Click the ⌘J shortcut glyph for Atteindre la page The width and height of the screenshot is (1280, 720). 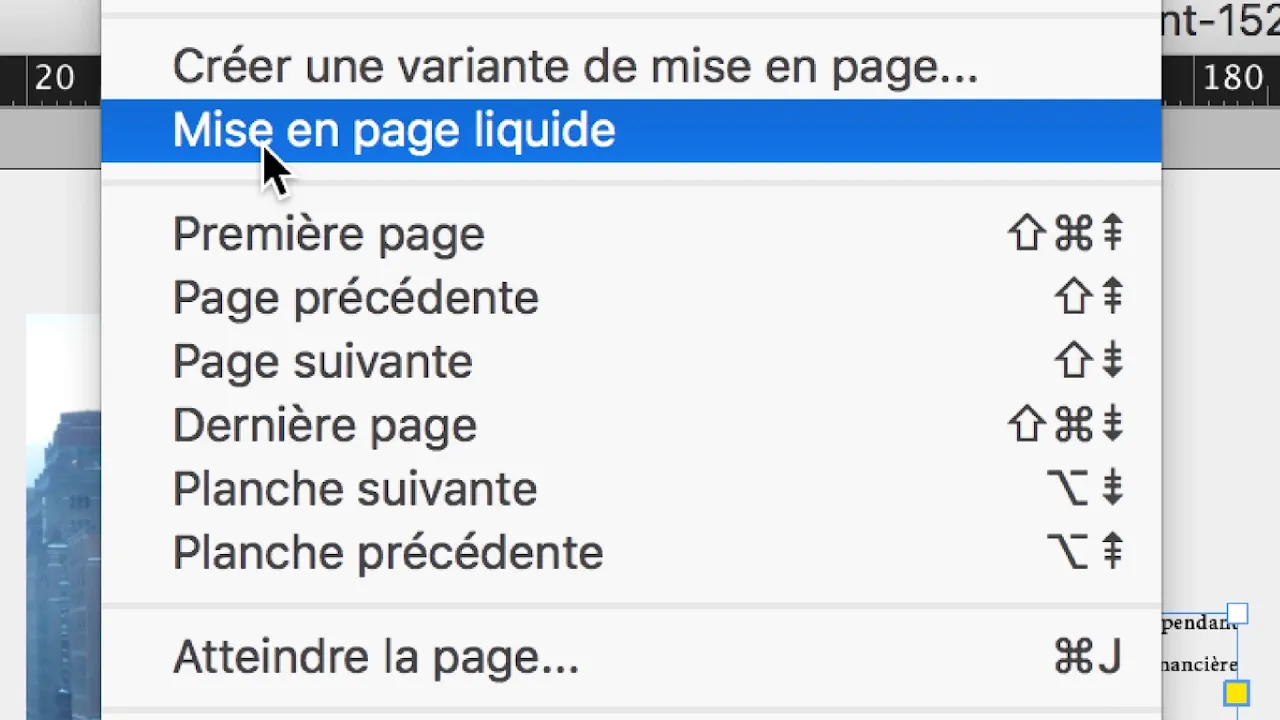[1087, 657]
